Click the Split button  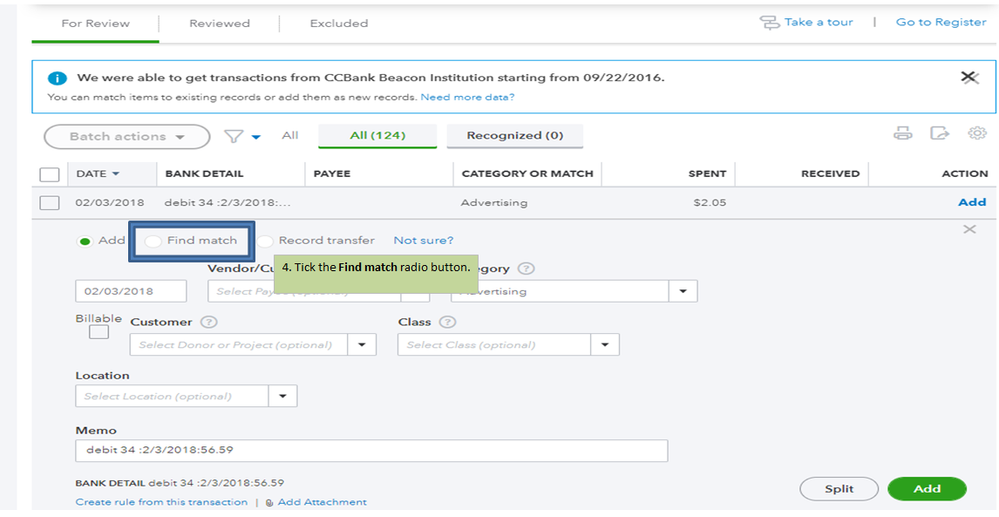[x=839, y=489]
